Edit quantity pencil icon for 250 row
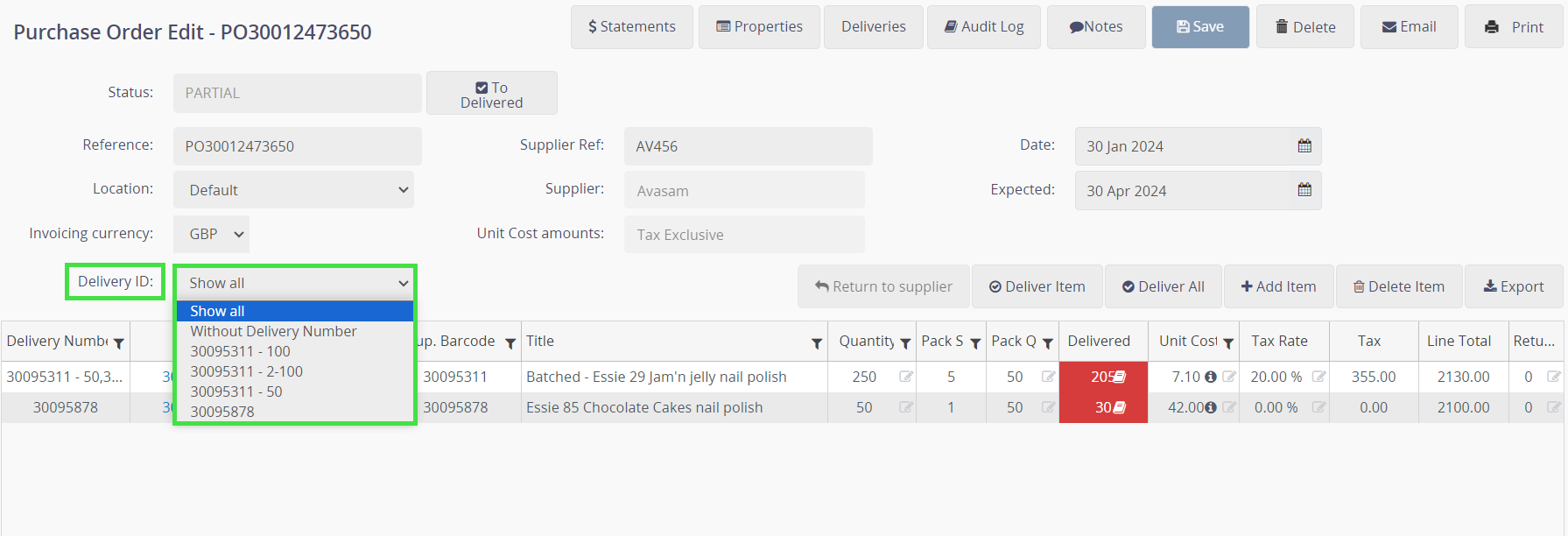This screenshot has width=1568, height=536. tap(905, 377)
